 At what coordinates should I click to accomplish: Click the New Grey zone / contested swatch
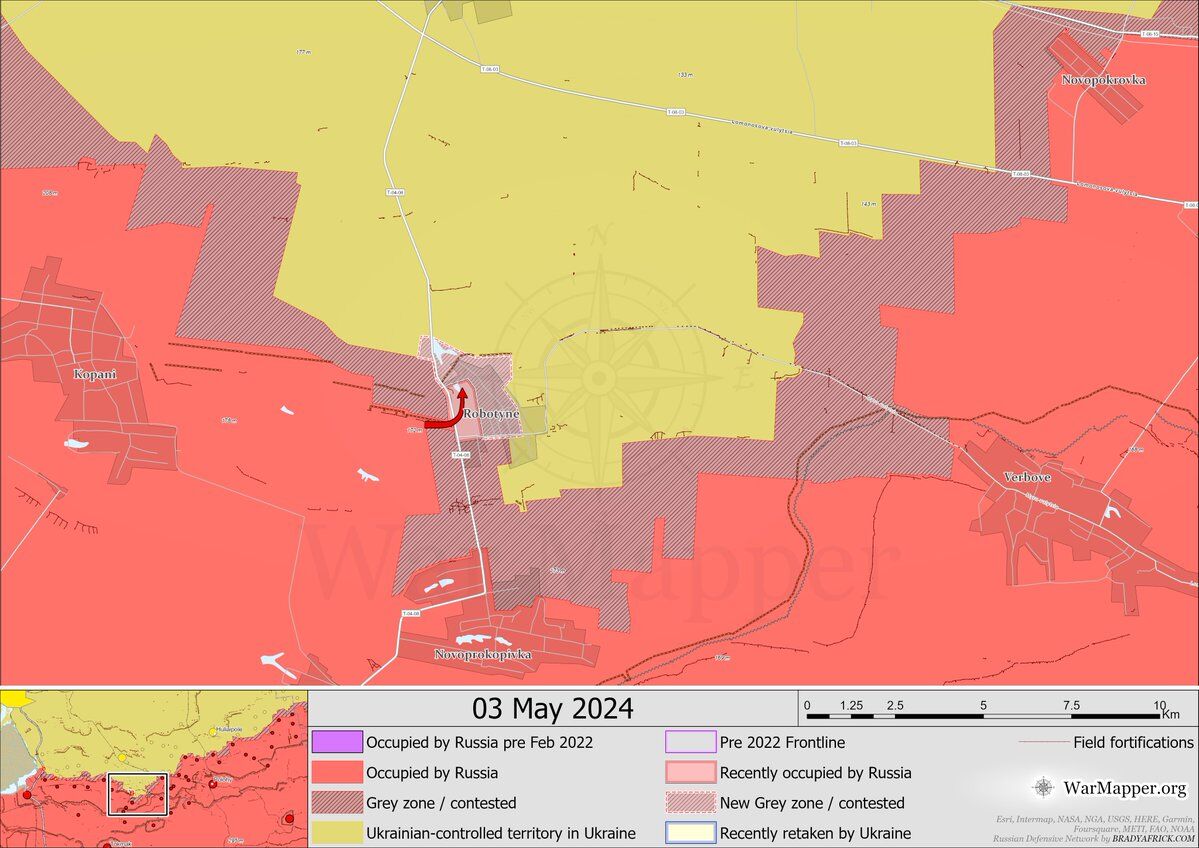tap(690, 802)
